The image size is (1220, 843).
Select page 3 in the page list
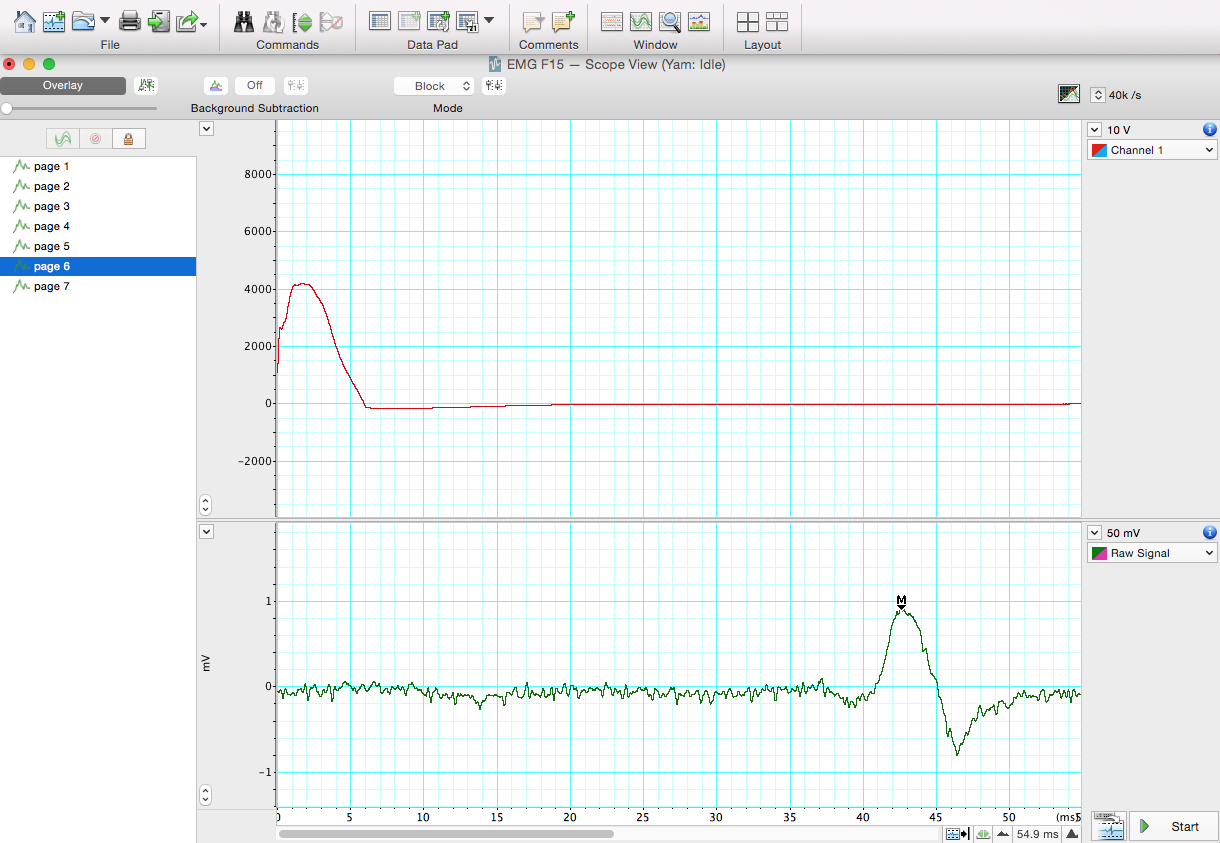coord(52,207)
